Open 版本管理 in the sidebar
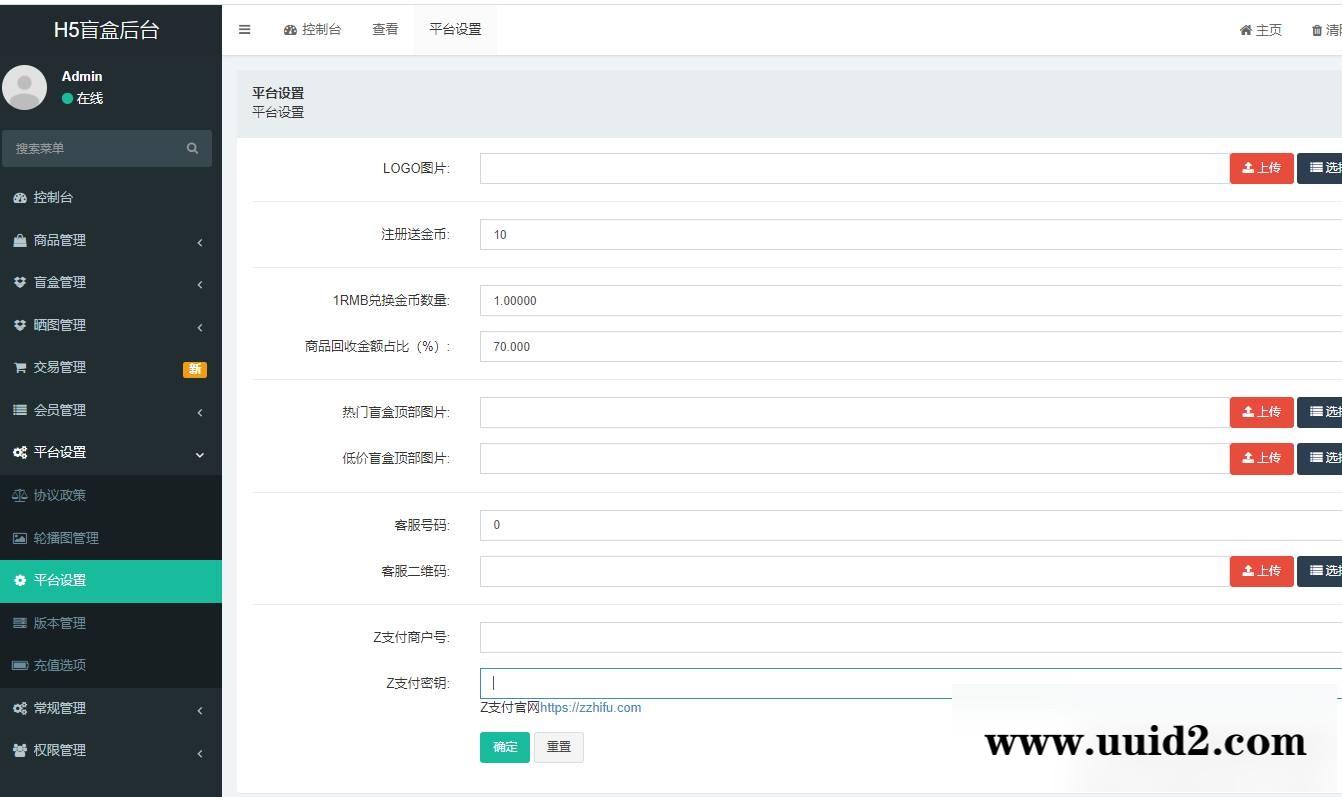The width and height of the screenshot is (1342, 797). [59, 623]
